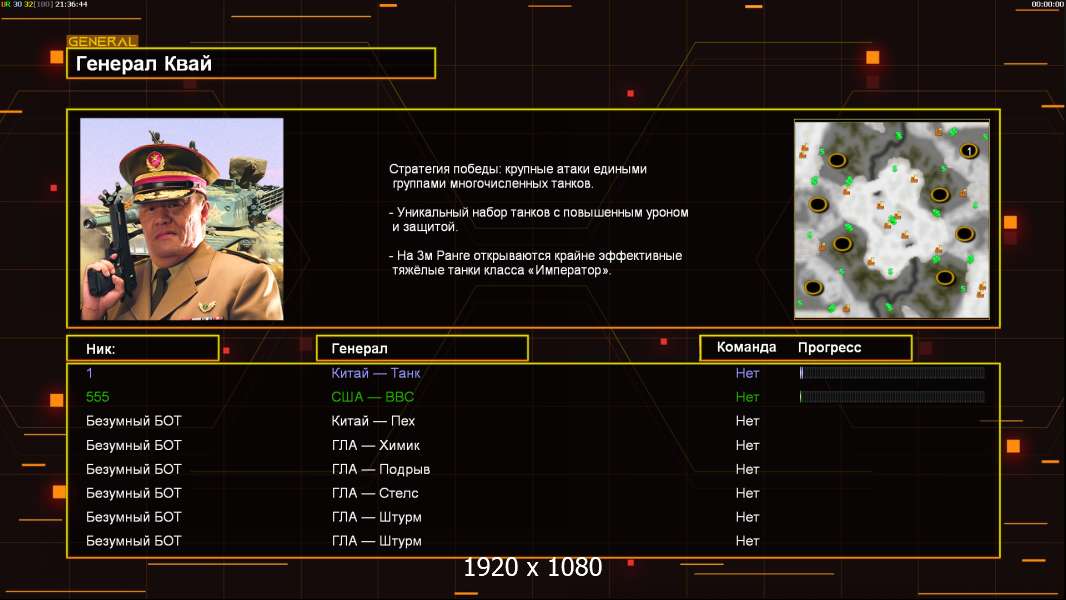Select the "Генерал" column header

pos(422,348)
